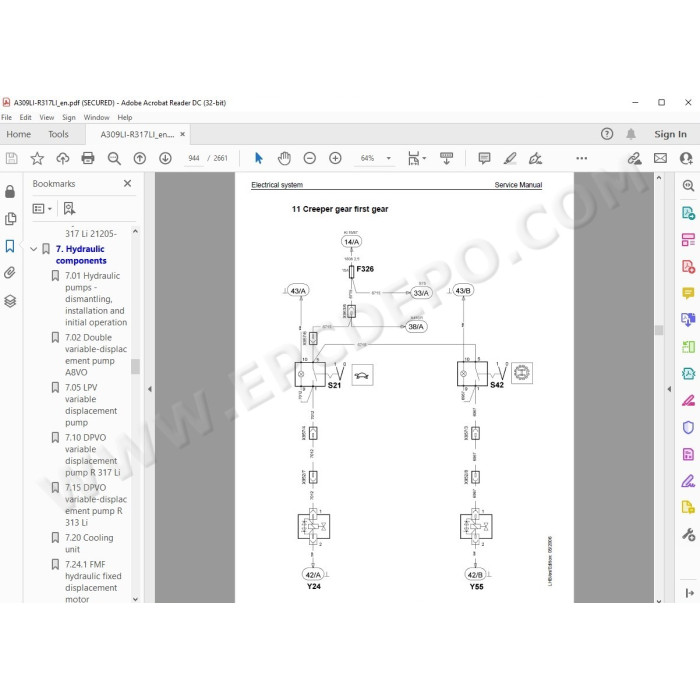Open bookmark 7.20 Cooling unit
Image resolution: width=700 pixels, height=700 pixels.
[x=89, y=543]
